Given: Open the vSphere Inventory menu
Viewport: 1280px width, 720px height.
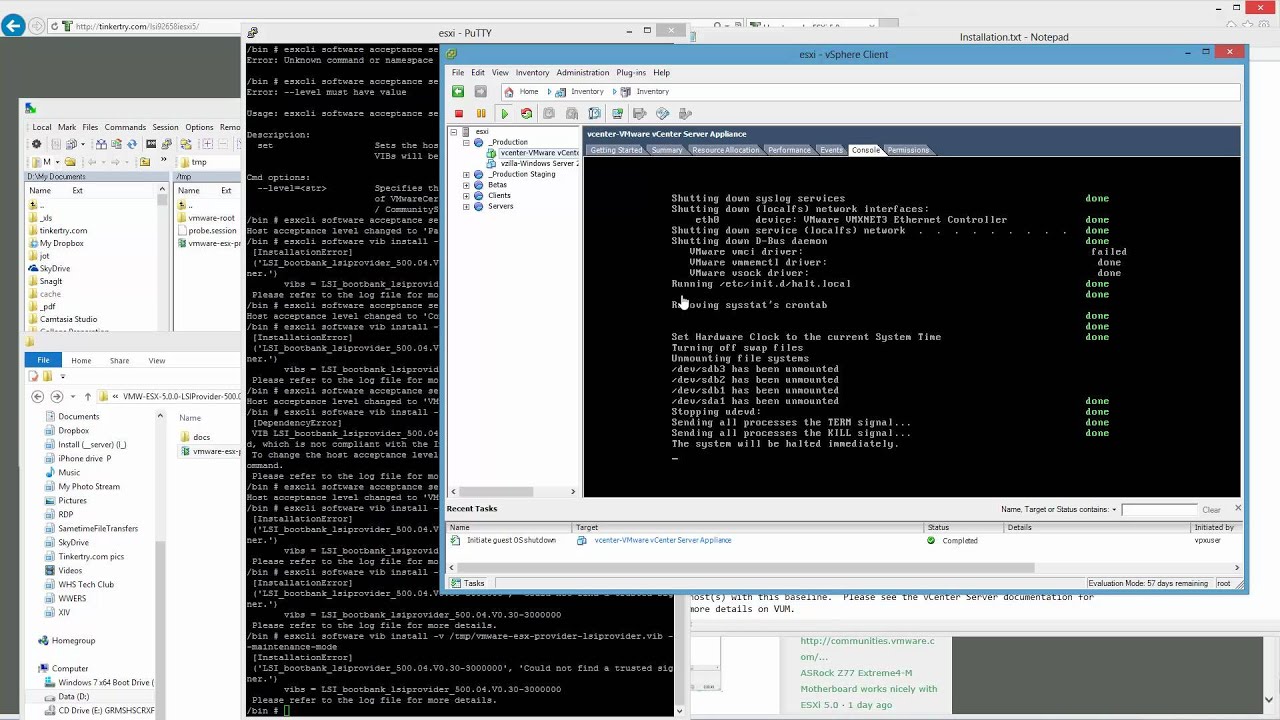Looking at the screenshot, I should click(x=532, y=73).
